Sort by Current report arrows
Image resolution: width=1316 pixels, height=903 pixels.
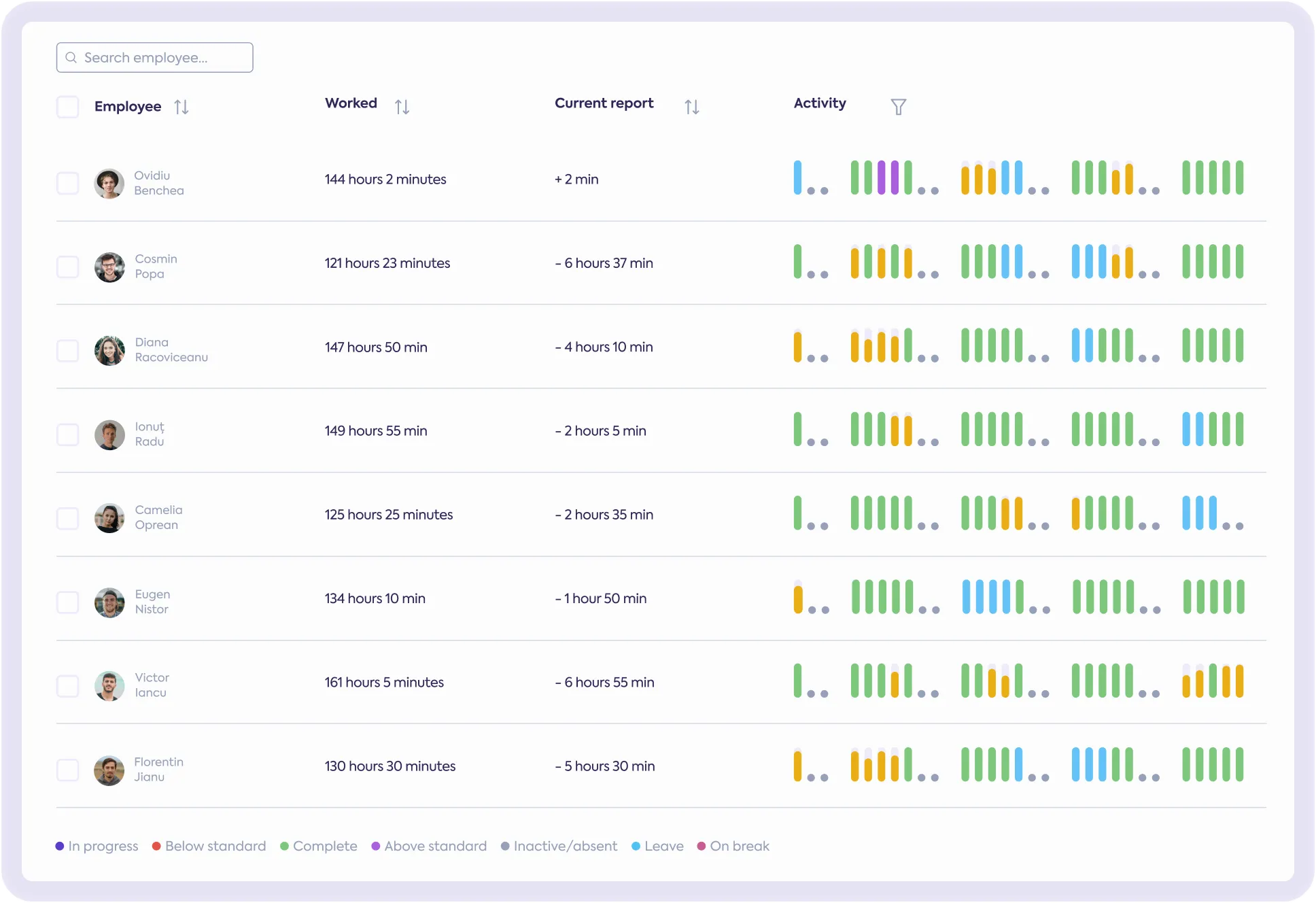pyautogui.click(x=691, y=107)
